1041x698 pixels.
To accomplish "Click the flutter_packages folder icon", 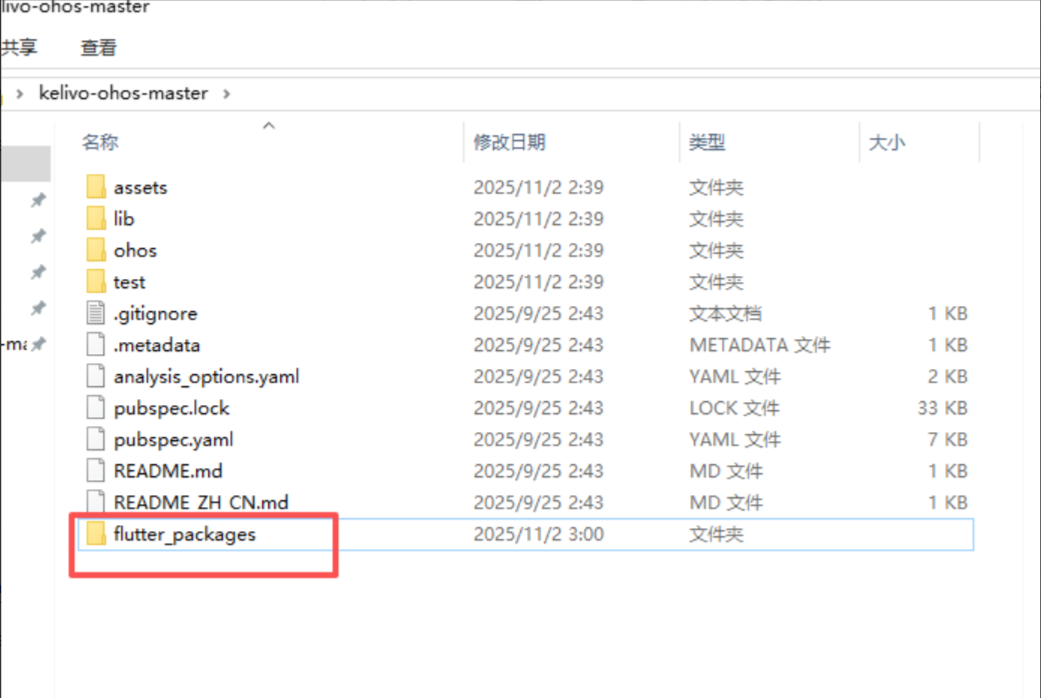I will click(96, 535).
